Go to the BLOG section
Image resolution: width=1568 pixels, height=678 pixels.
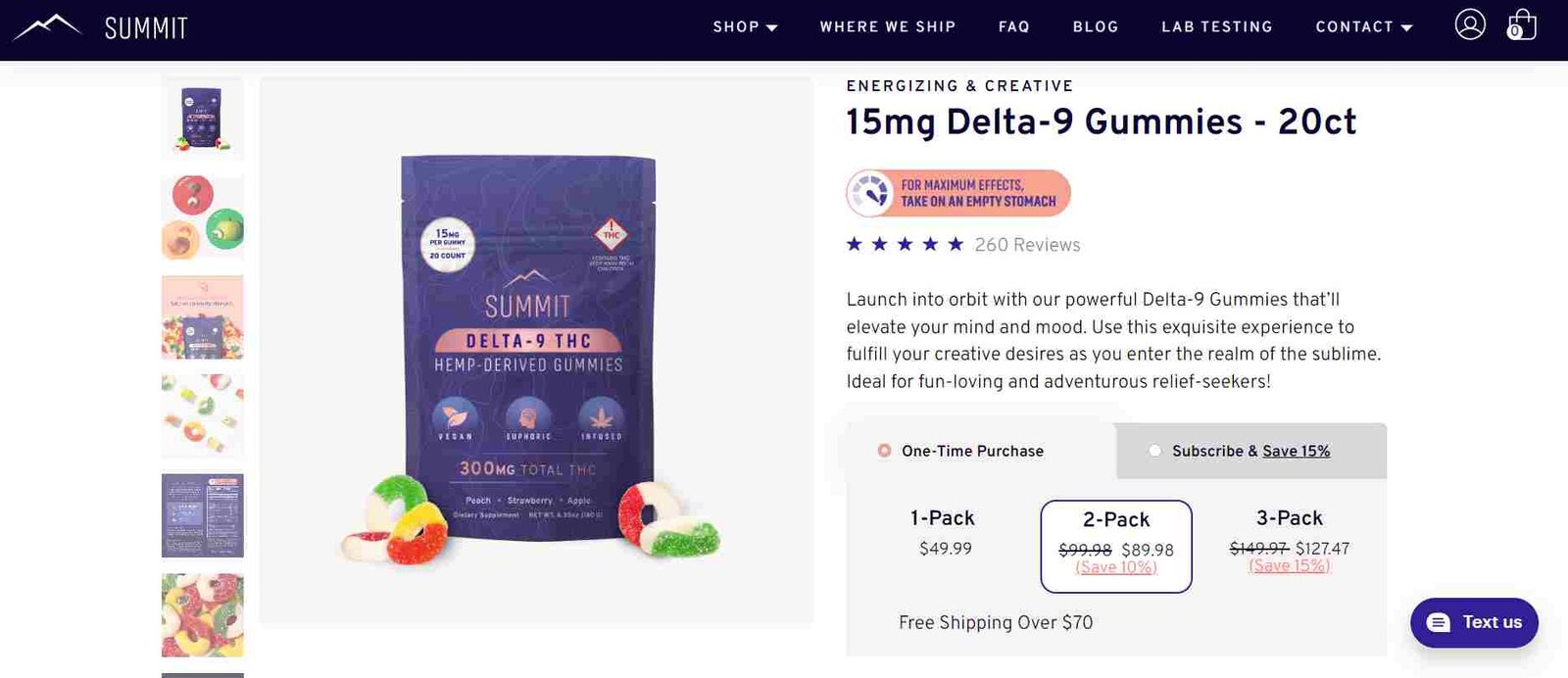1096,26
